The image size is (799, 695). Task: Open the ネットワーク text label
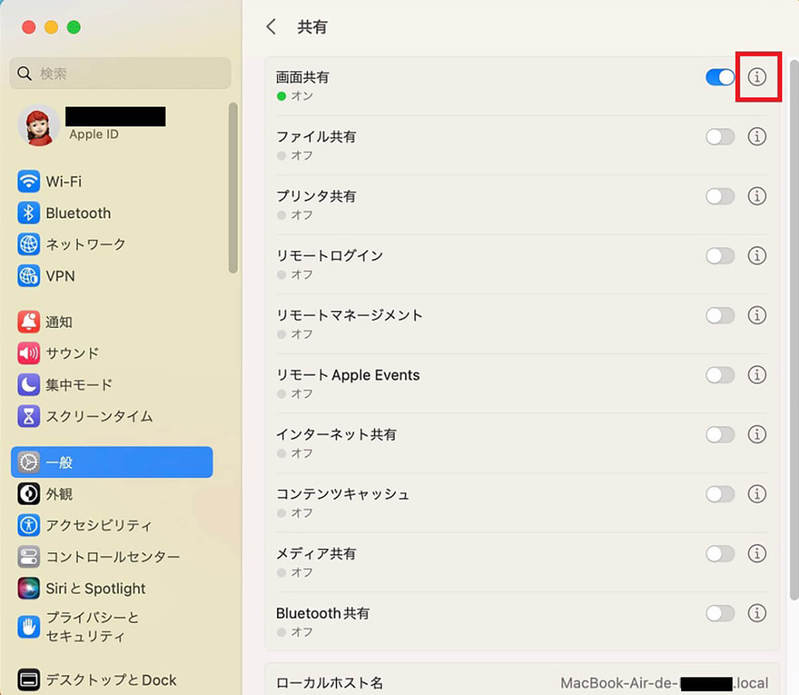pyautogui.click(x=86, y=245)
